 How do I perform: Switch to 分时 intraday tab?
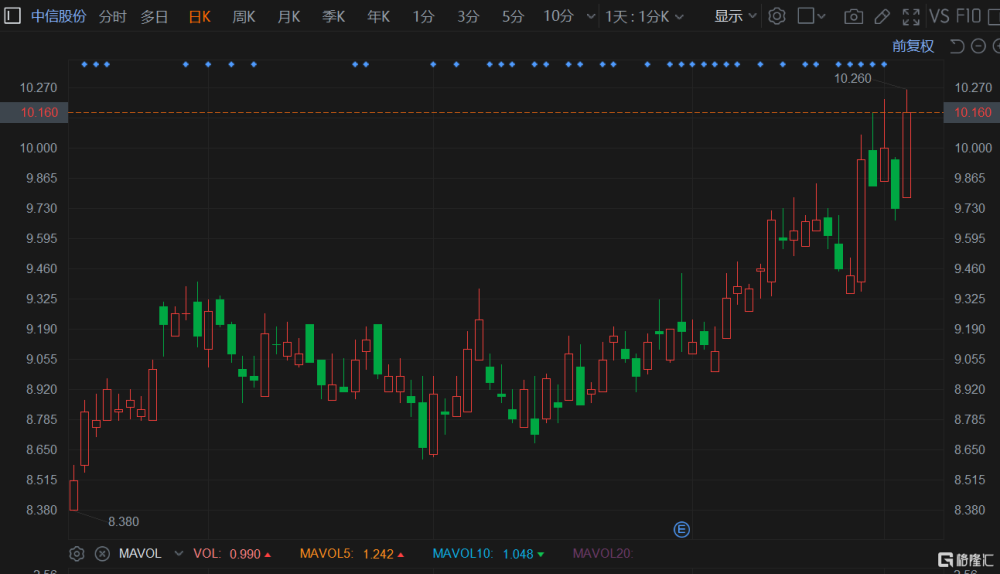tap(112, 17)
